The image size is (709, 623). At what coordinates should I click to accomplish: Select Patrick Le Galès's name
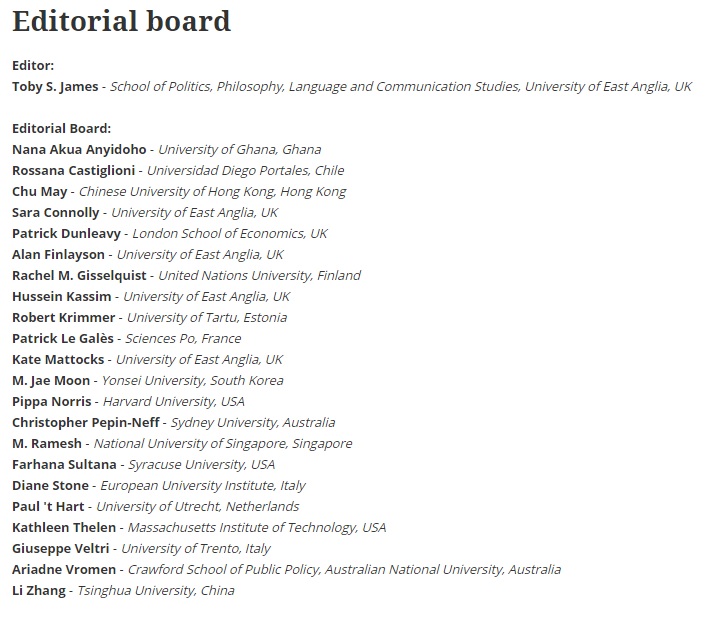click(x=63, y=339)
